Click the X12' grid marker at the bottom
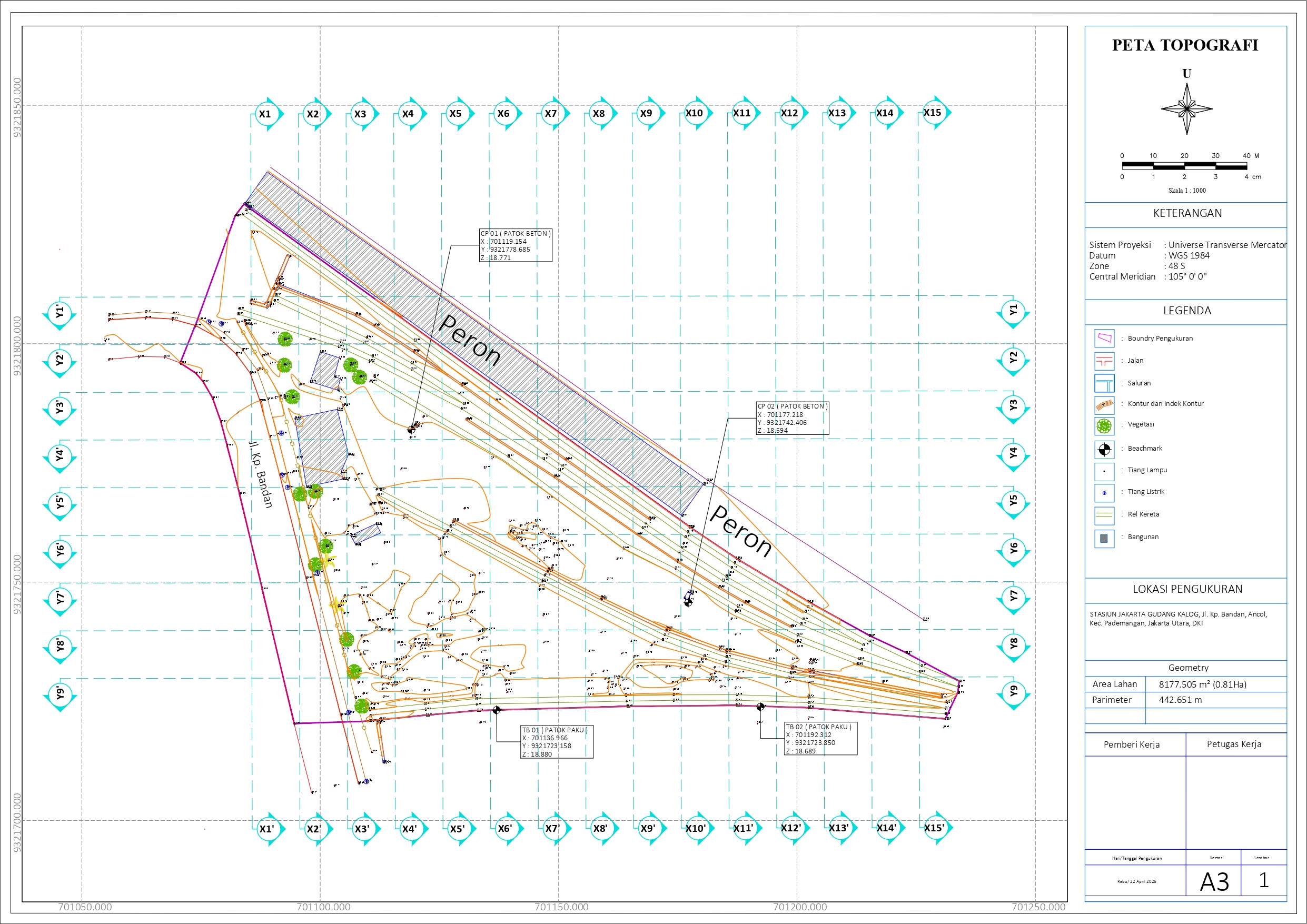Image resolution: width=1307 pixels, height=924 pixels. point(793,828)
